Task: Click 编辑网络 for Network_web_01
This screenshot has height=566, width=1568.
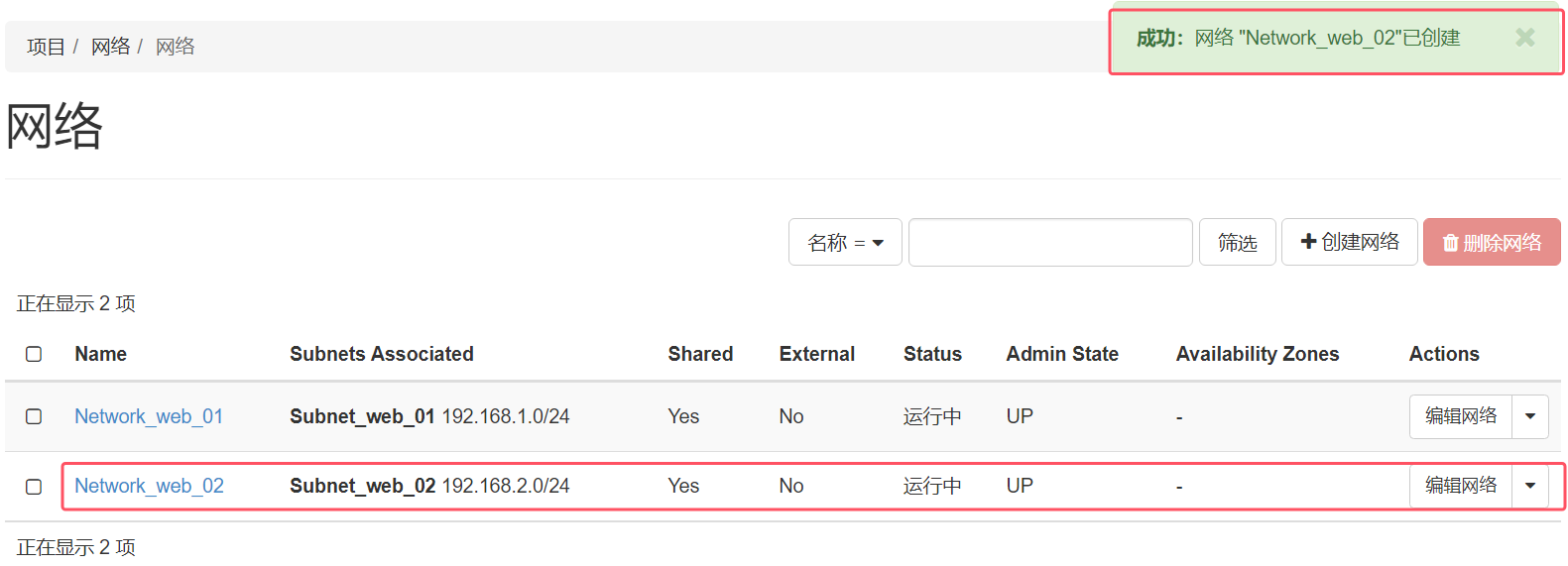Action: click(x=1461, y=416)
